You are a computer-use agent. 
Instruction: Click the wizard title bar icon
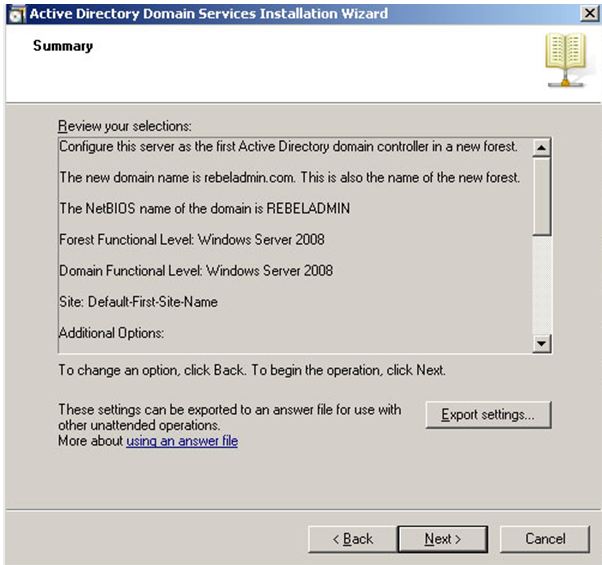16,14
